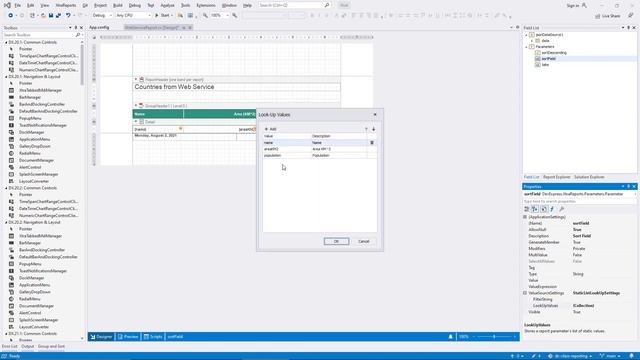This screenshot has height=360, width=640.
Task: Collapse DX.20.2: Navigation & Layout toolbox group
Action: [6, 222]
